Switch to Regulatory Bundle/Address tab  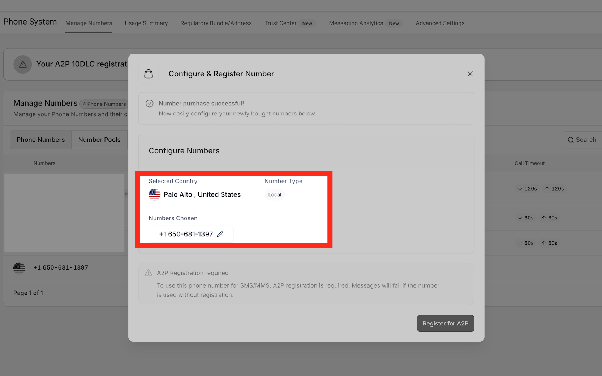(216, 23)
